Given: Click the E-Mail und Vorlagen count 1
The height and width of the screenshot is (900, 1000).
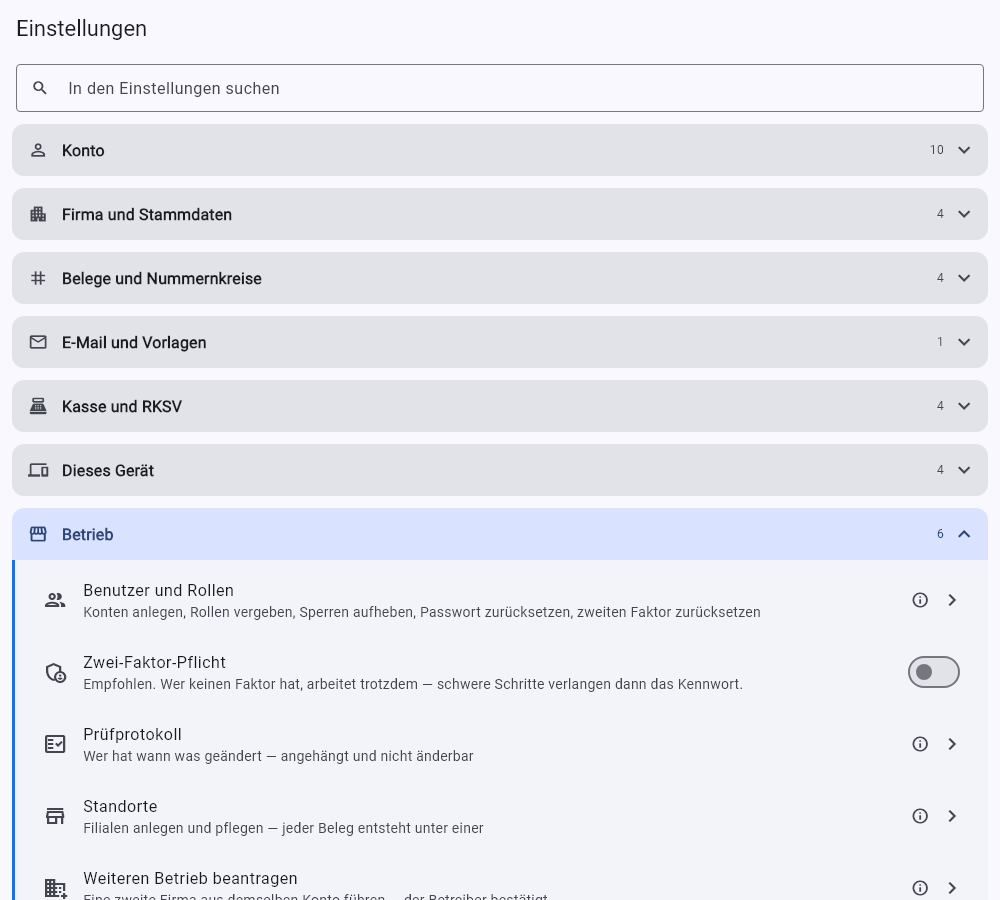Looking at the screenshot, I should click(x=940, y=342).
